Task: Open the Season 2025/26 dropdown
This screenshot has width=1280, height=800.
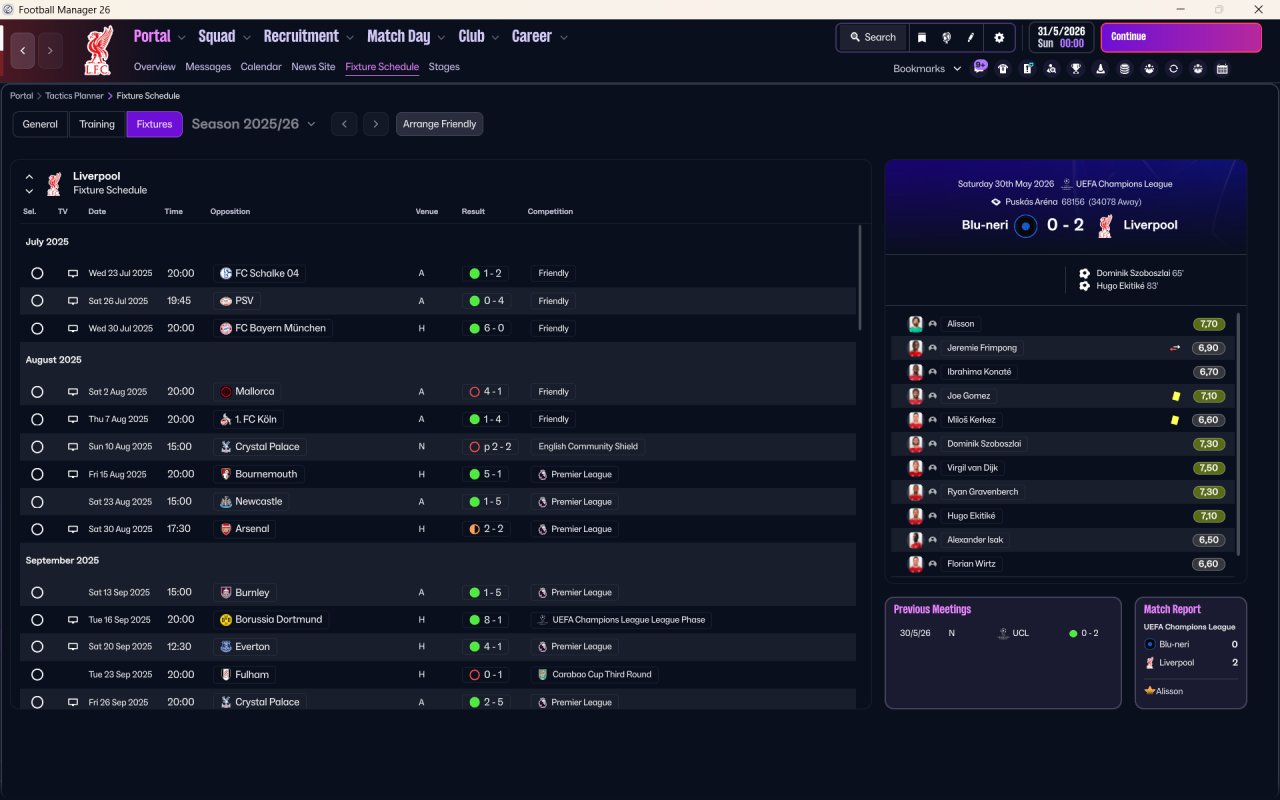Action: (x=253, y=124)
